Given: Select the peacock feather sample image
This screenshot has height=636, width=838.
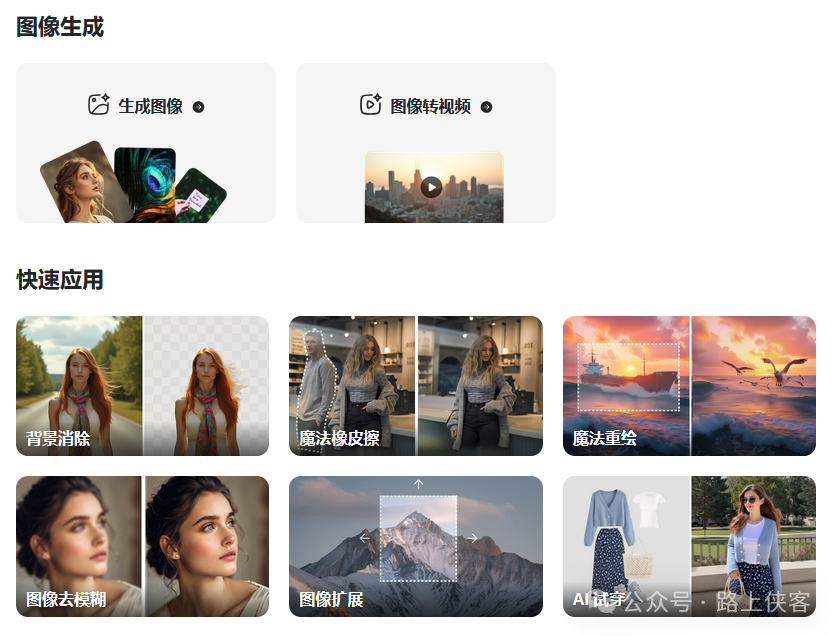Looking at the screenshot, I should coord(145,185).
